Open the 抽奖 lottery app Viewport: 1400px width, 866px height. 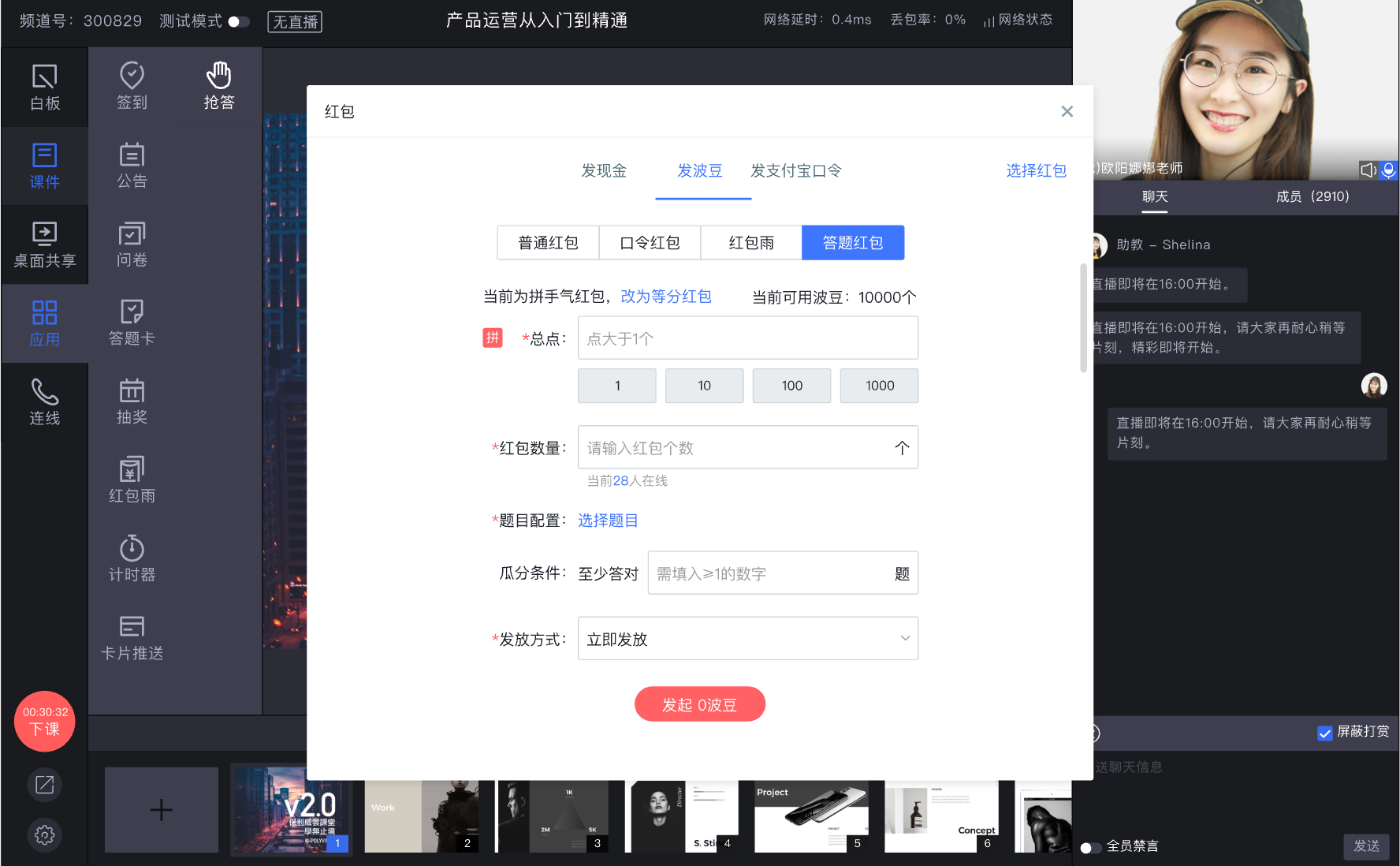coord(132,401)
